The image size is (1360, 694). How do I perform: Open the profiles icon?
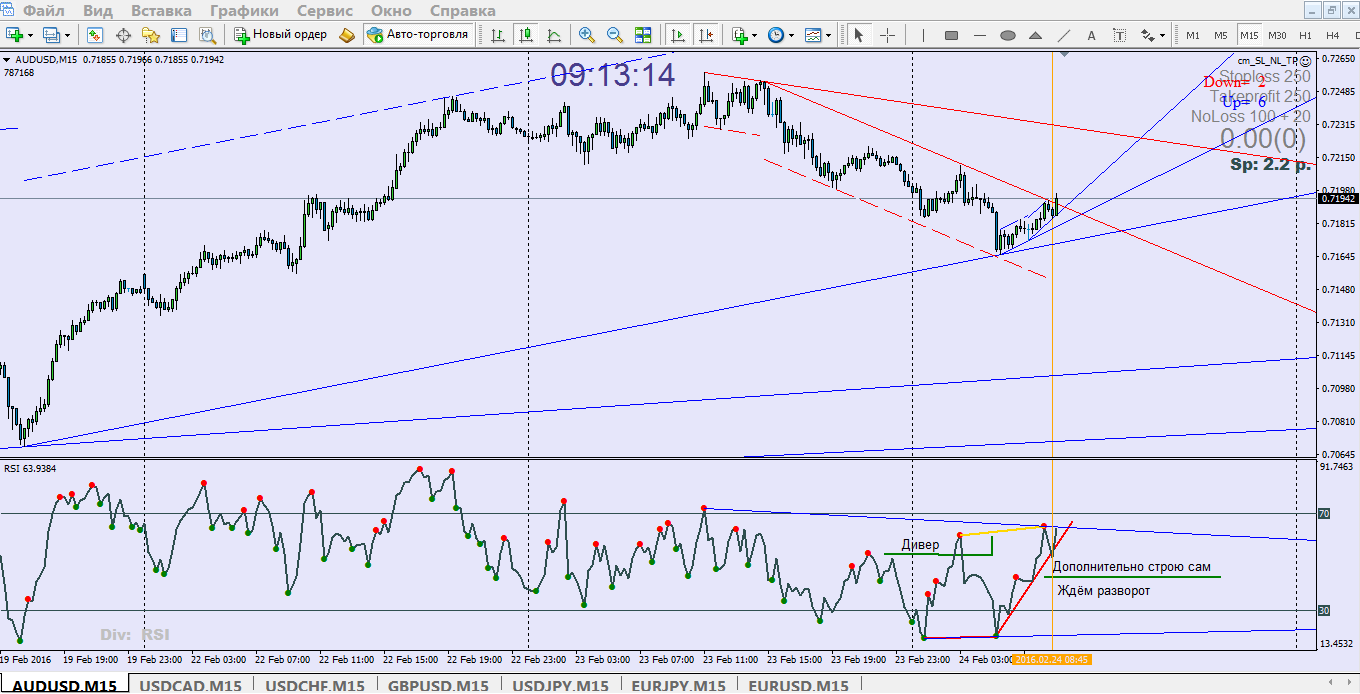(52, 35)
